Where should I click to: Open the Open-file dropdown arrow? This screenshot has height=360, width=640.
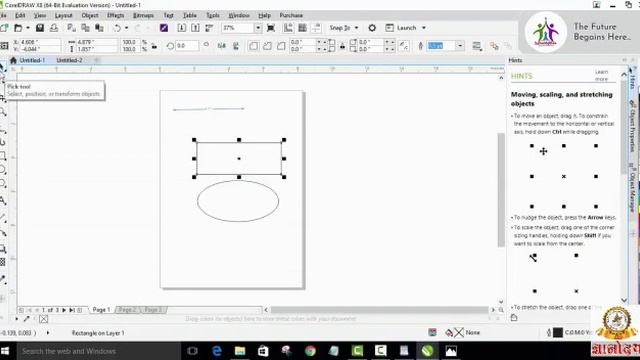[x=28, y=28]
